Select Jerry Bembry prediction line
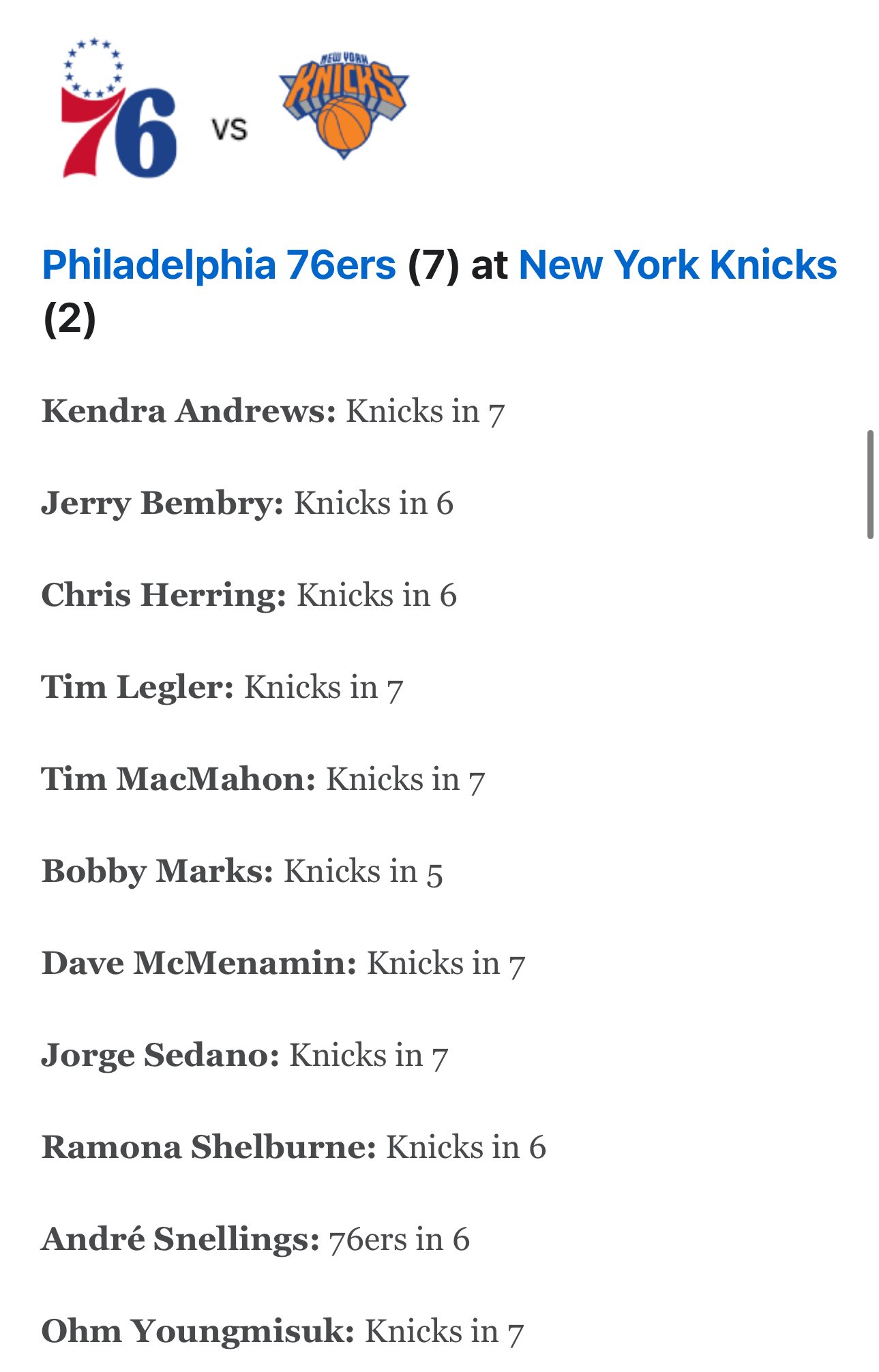The height and width of the screenshot is (1372, 879). 248,504
